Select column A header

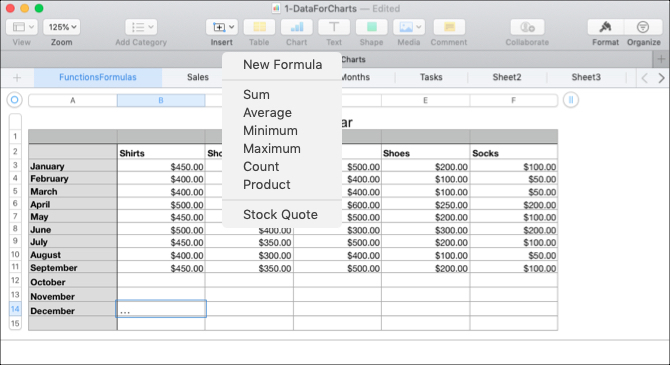73,100
